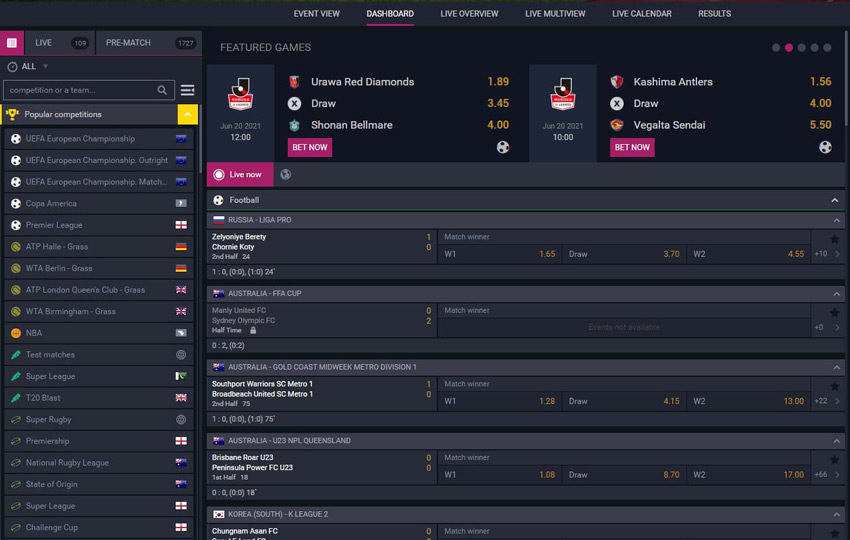The width and height of the screenshot is (850, 540).
Task: Open the Live Multiview tab
Action: [x=555, y=14]
